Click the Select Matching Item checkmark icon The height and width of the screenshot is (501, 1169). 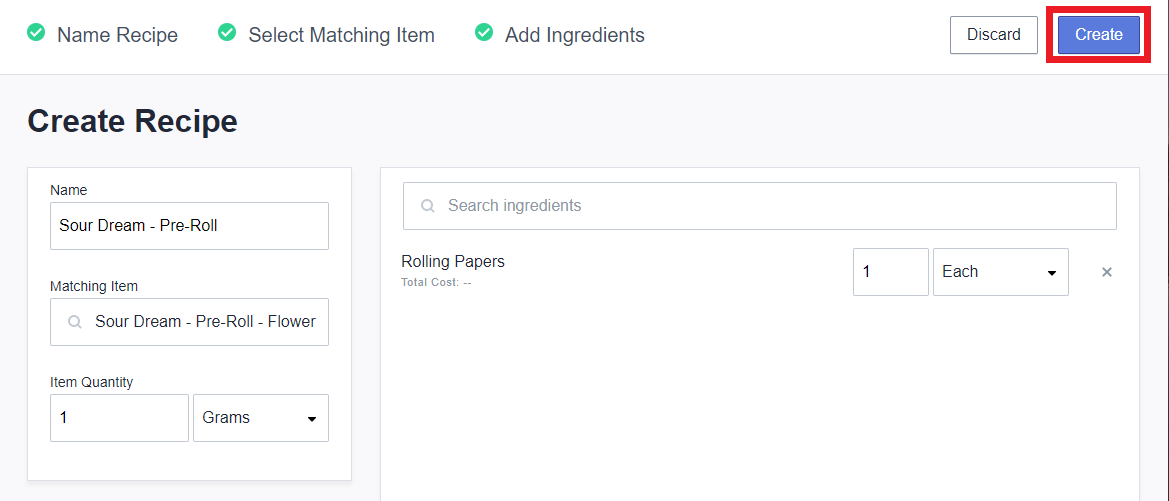click(x=227, y=33)
